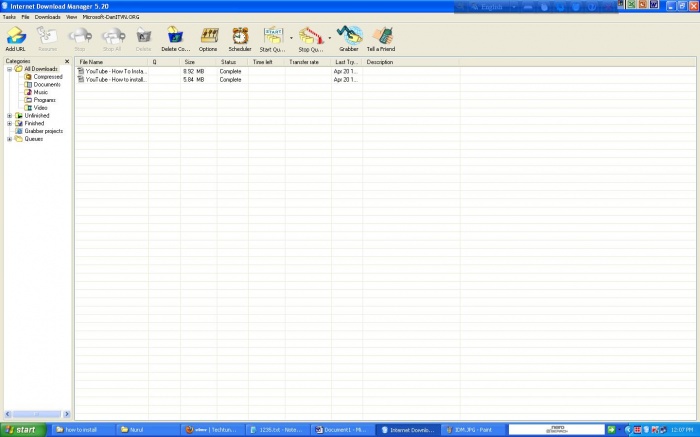This screenshot has width=700, height=437.
Task: Sort by Status column header
Action: coord(232,62)
